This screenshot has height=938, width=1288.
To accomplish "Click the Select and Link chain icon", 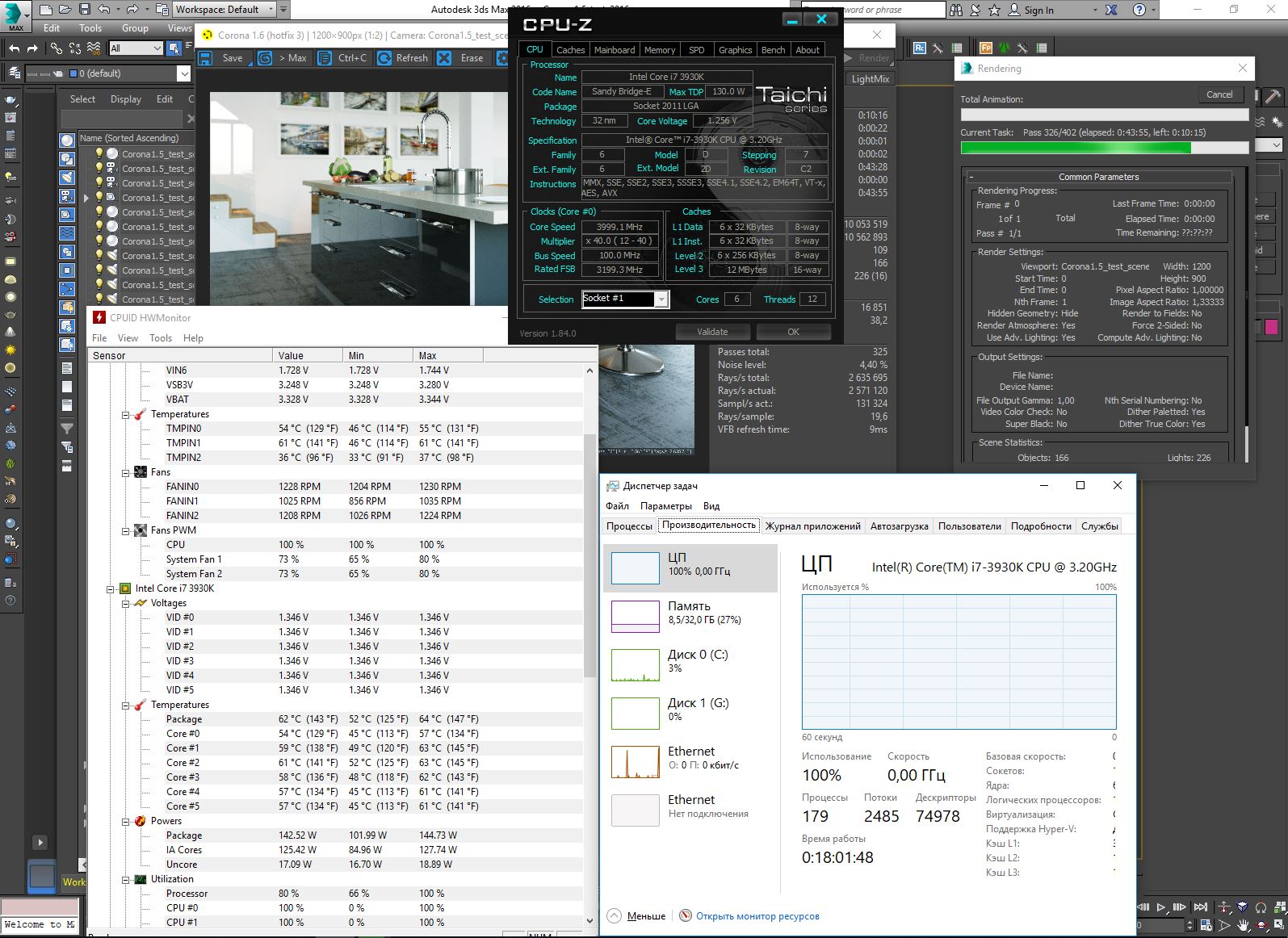I will (56, 48).
